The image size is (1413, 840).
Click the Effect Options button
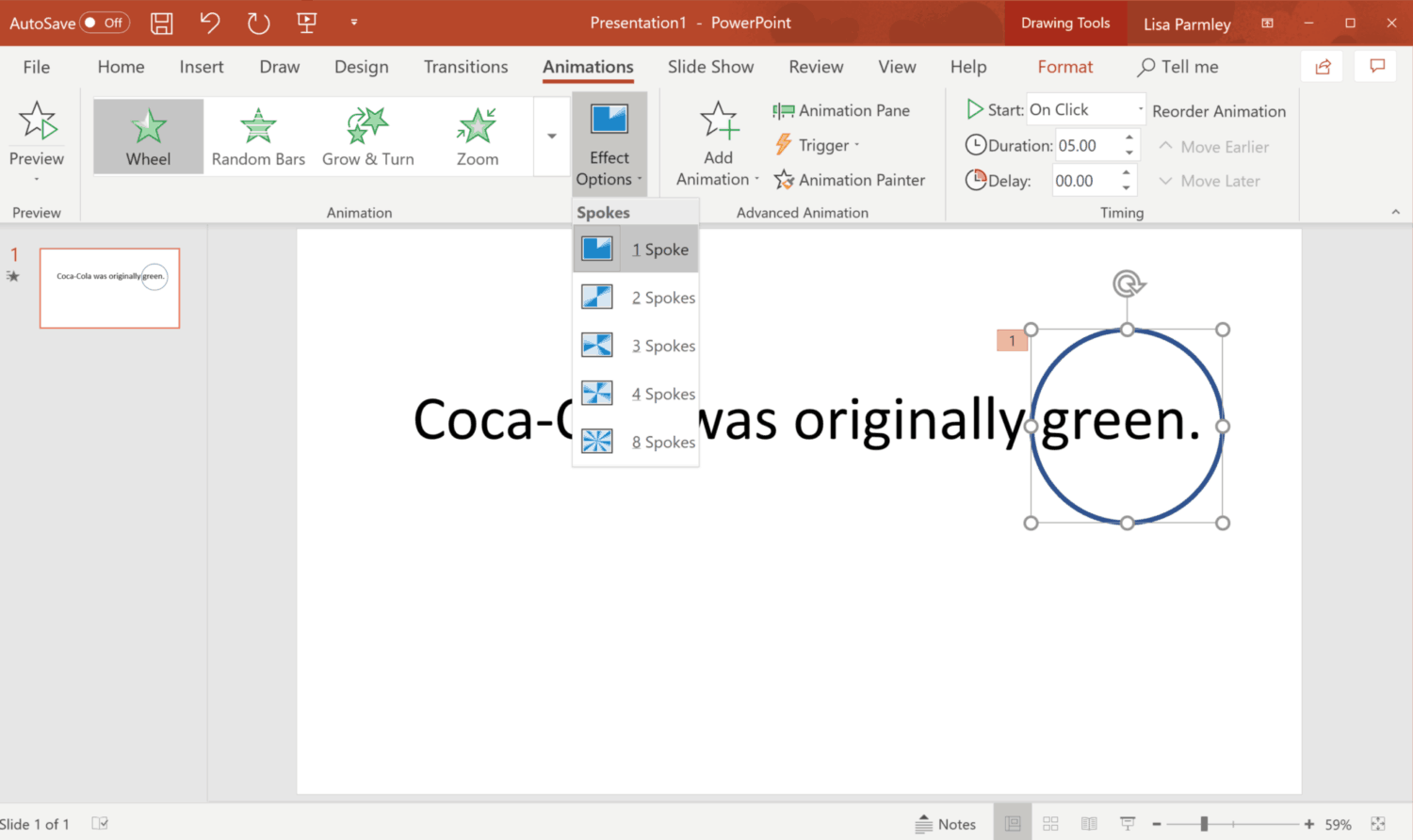pos(609,143)
